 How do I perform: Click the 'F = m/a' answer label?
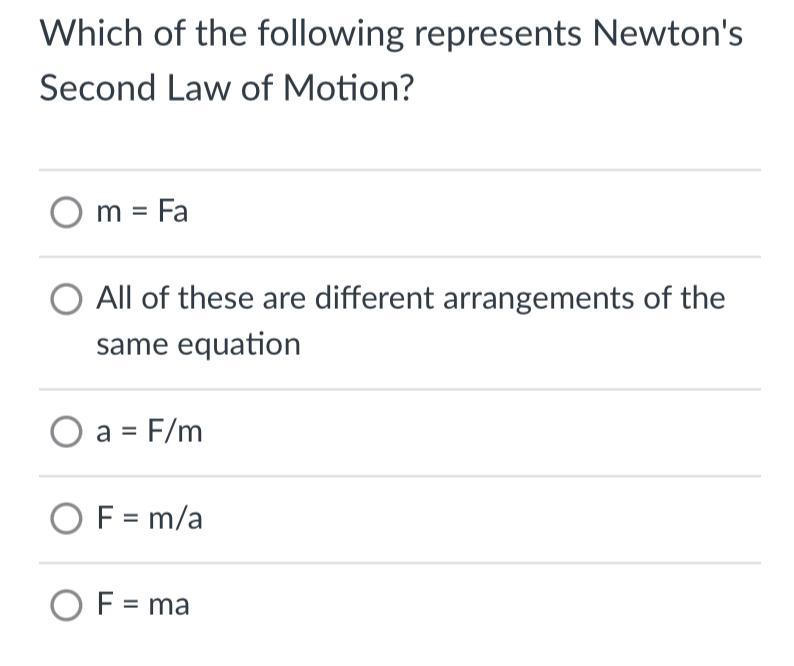tap(149, 518)
